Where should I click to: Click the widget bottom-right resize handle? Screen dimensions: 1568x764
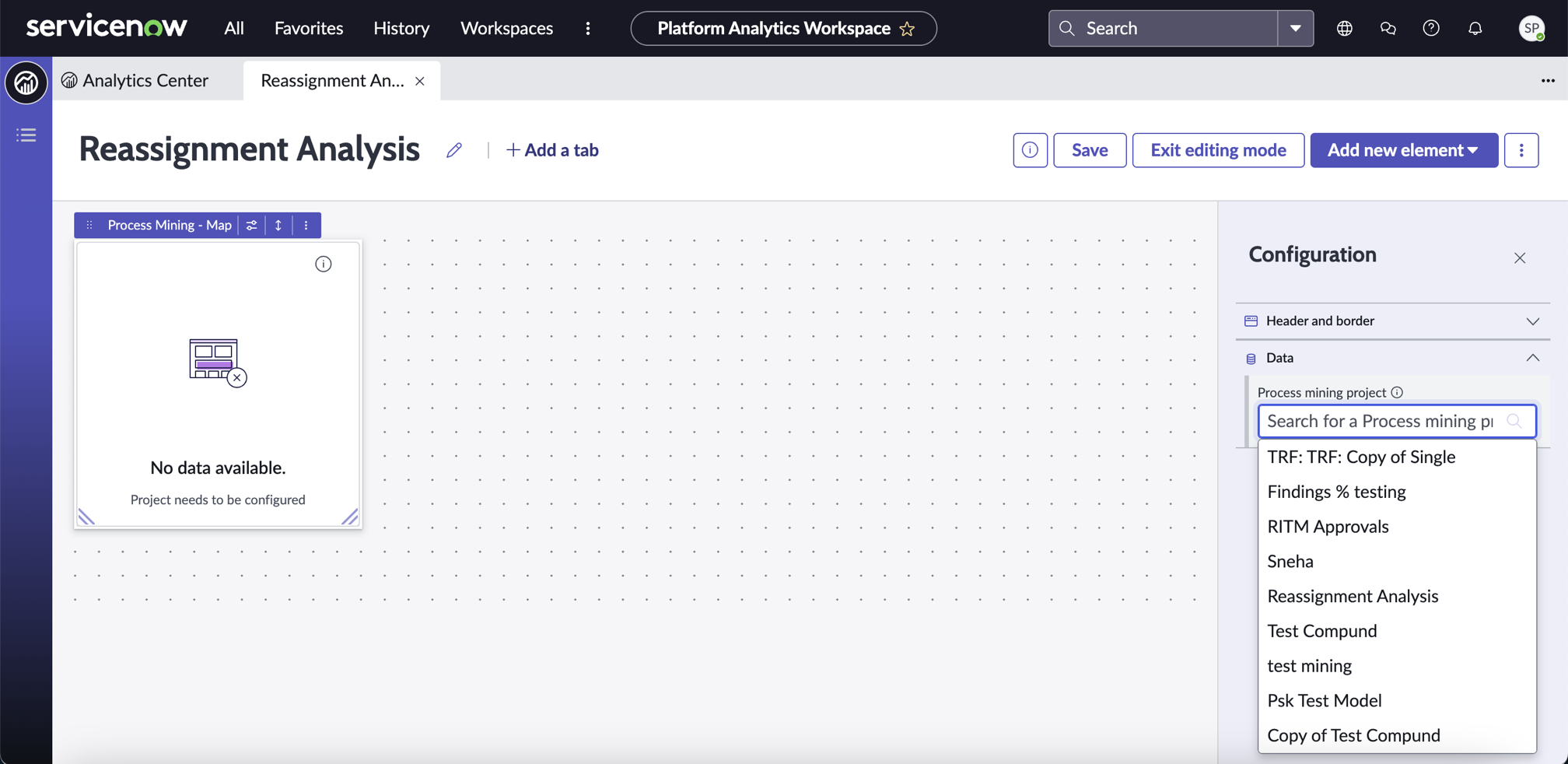click(x=350, y=517)
